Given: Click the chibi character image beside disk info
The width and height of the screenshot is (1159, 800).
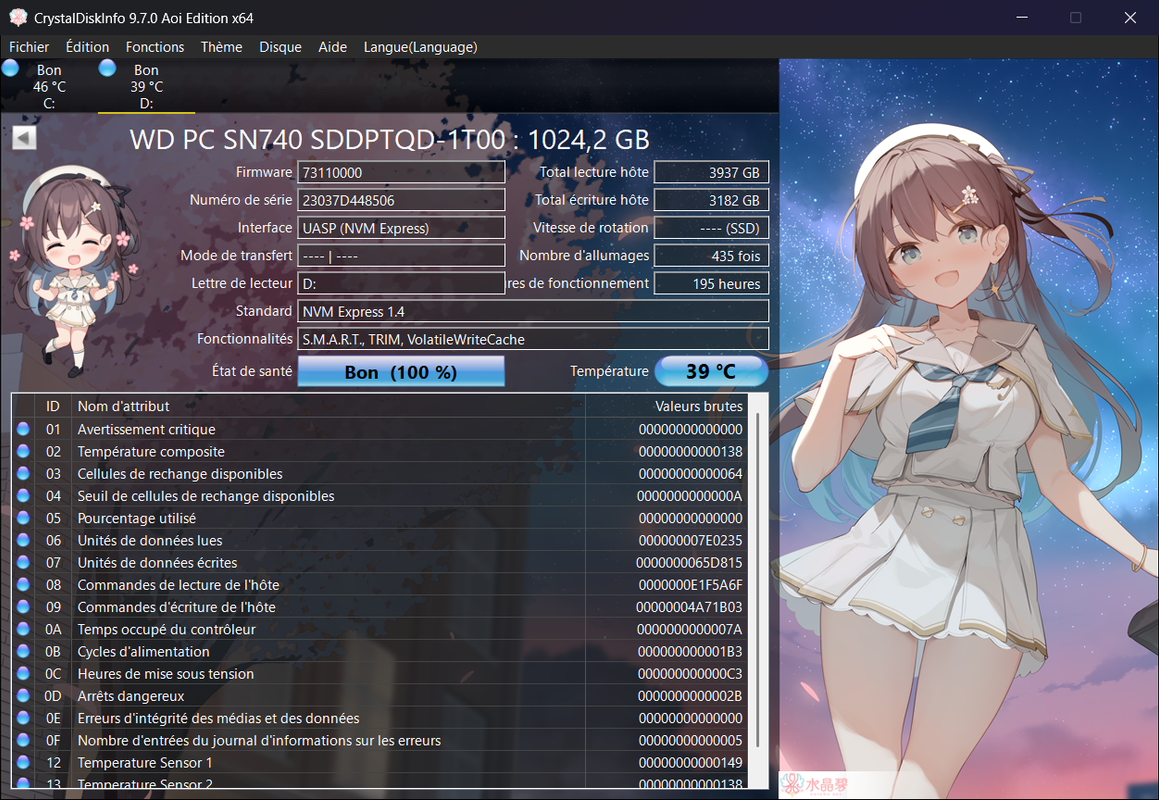Looking at the screenshot, I should coord(72,270).
